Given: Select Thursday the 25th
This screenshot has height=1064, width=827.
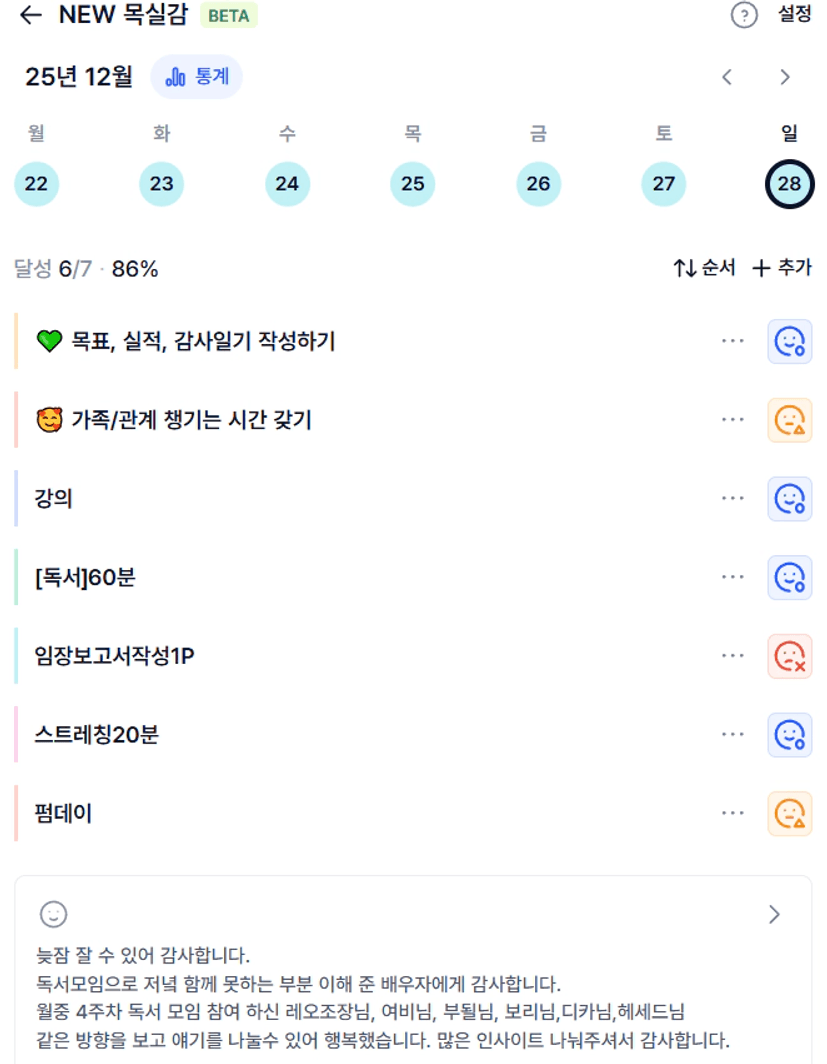Looking at the screenshot, I should [412, 184].
